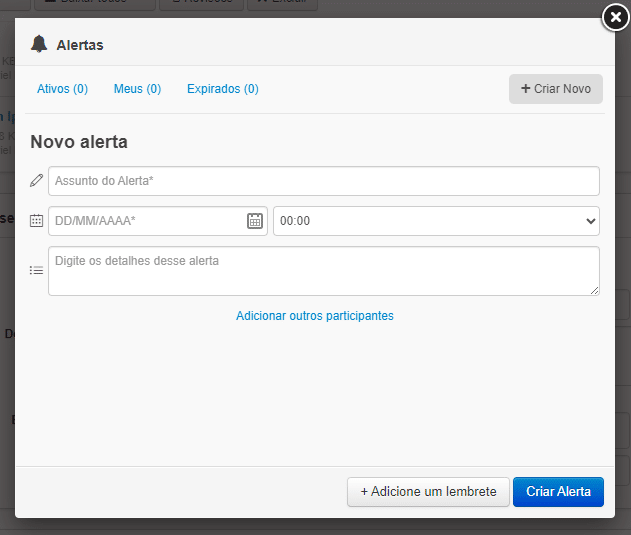Click the Alertas dialog title text
Image resolution: width=631 pixels, height=535 pixels.
[80, 45]
